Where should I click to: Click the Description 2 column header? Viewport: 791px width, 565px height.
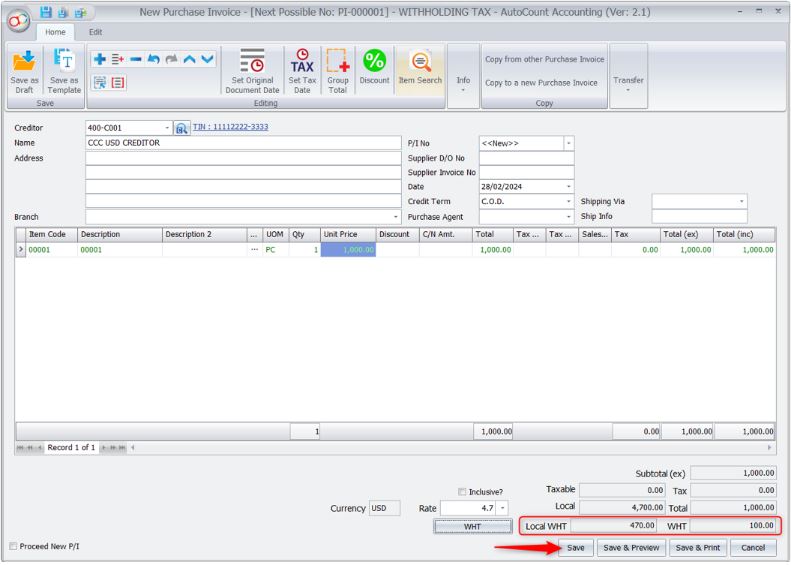coord(204,235)
